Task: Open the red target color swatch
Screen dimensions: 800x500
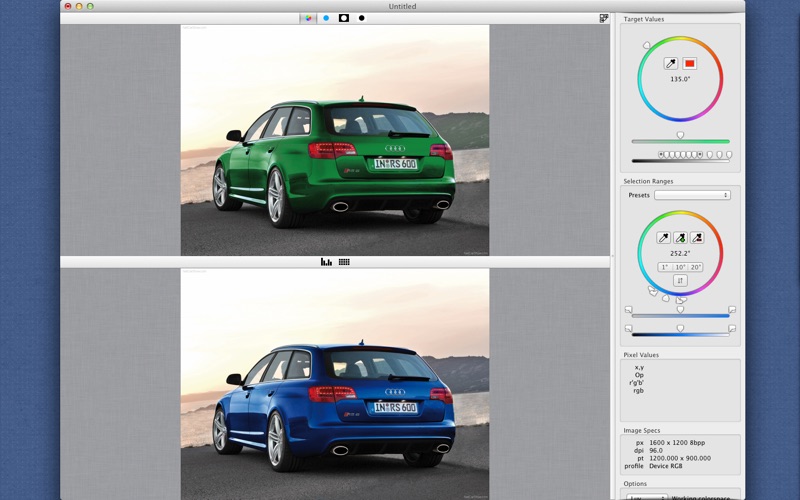Action: point(690,64)
